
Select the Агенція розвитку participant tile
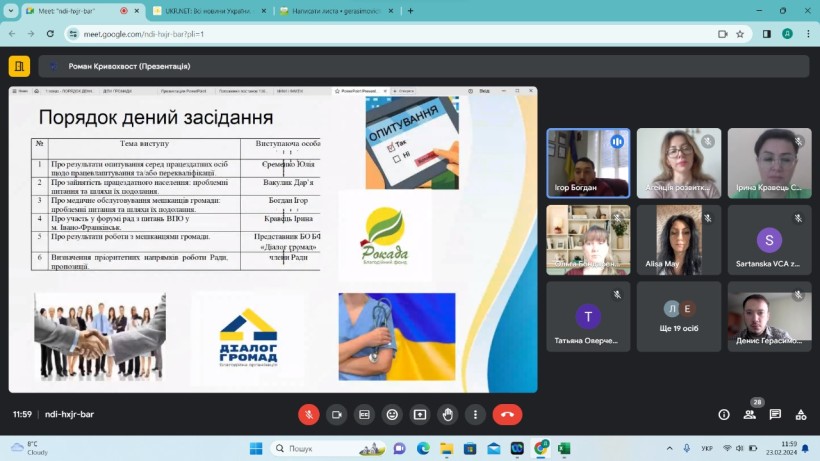click(x=679, y=163)
